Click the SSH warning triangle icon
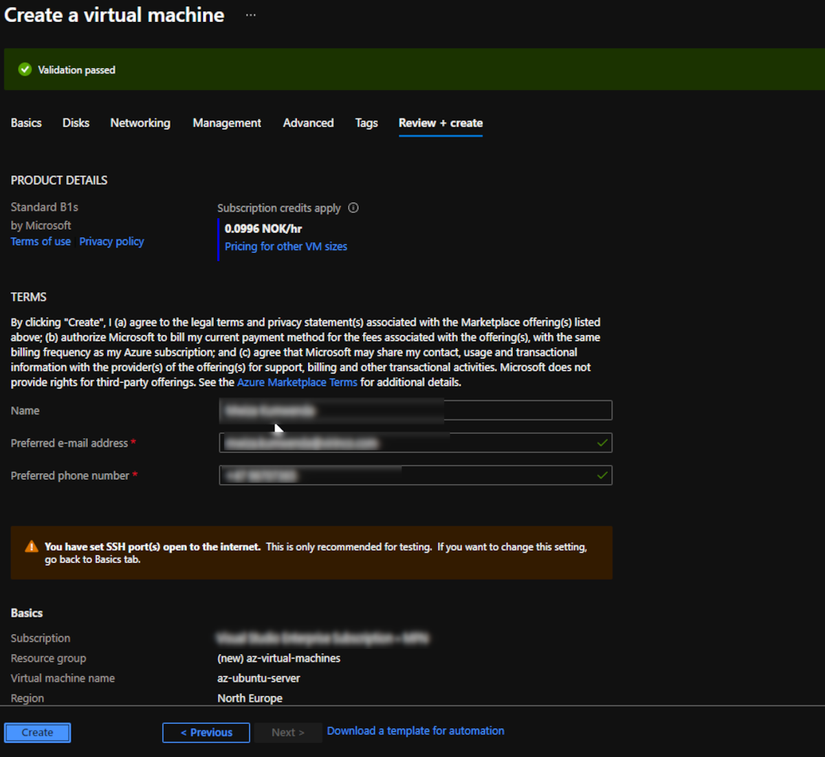Image resolution: width=825 pixels, height=757 pixels. click(x=32, y=547)
